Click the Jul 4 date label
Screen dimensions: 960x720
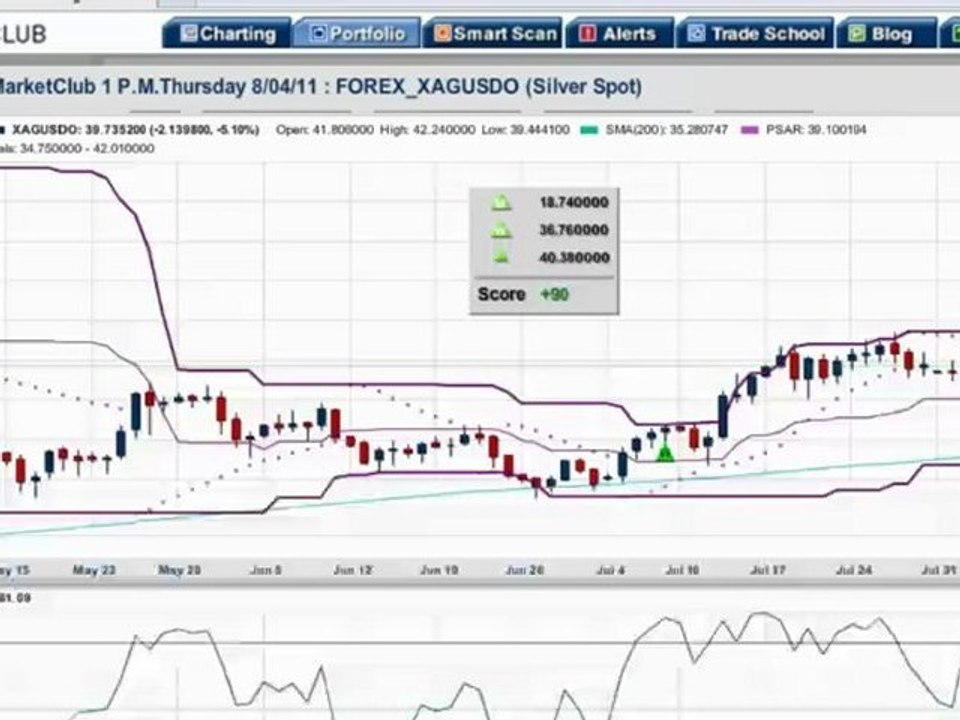point(610,570)
